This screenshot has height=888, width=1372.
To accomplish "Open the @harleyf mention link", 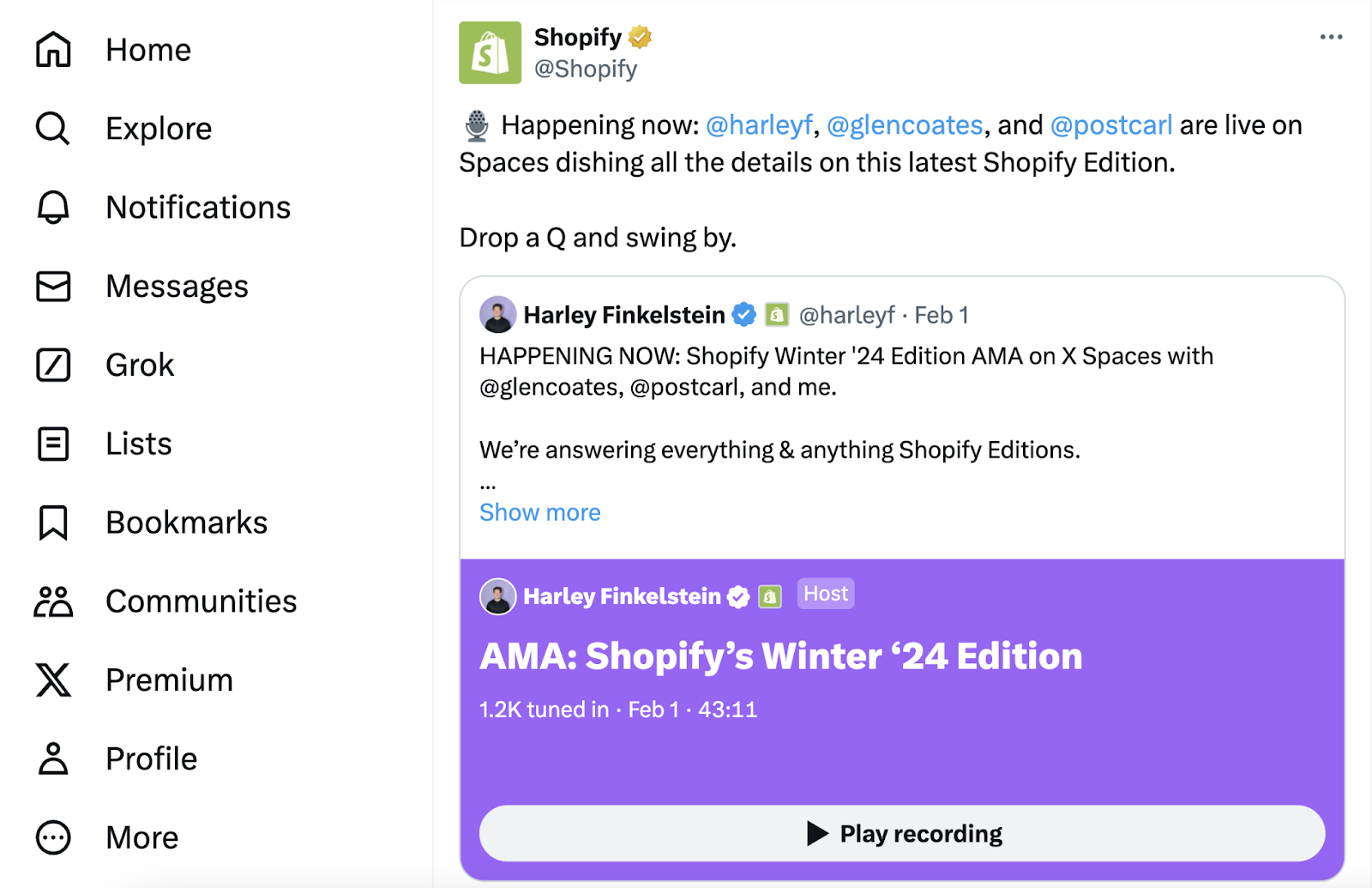I will (759, 124).
